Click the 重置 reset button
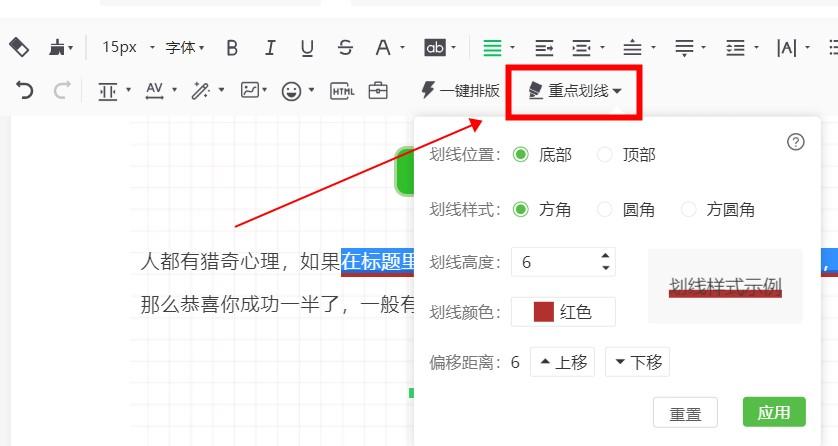The image size is (838, 446). coord(685,412)
